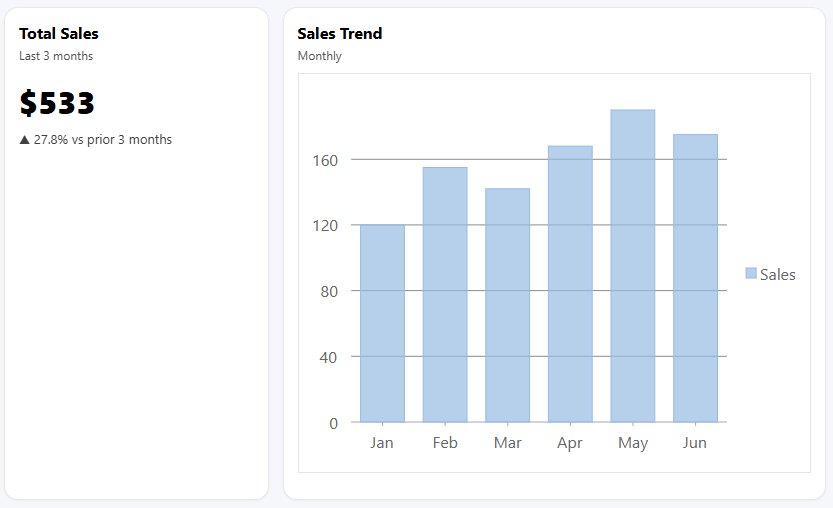Click the Sales legend label
833x508 pixels.
click(x=777, y=275)
